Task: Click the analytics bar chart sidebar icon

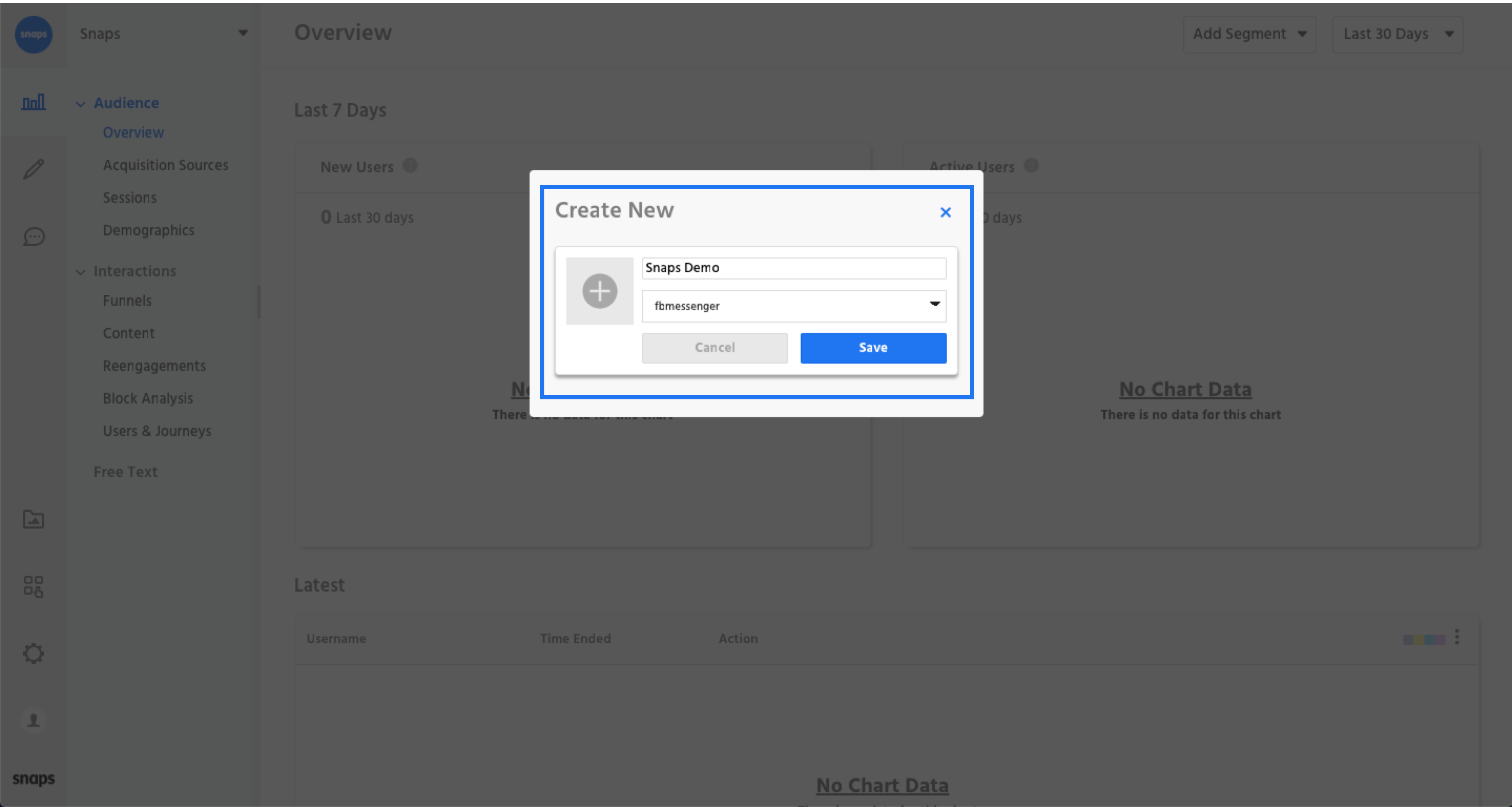Action: point(34,102)
